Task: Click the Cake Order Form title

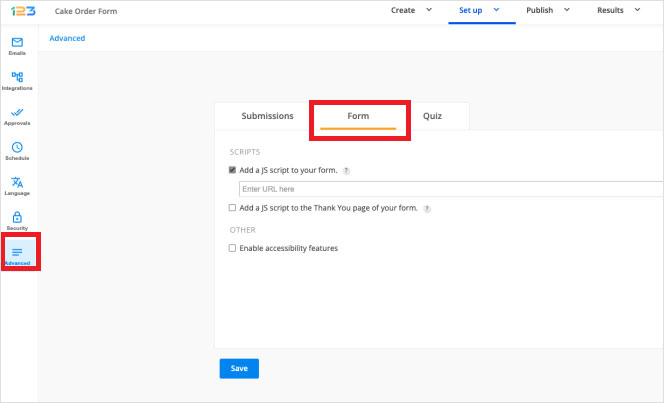Action: [86, 11]
